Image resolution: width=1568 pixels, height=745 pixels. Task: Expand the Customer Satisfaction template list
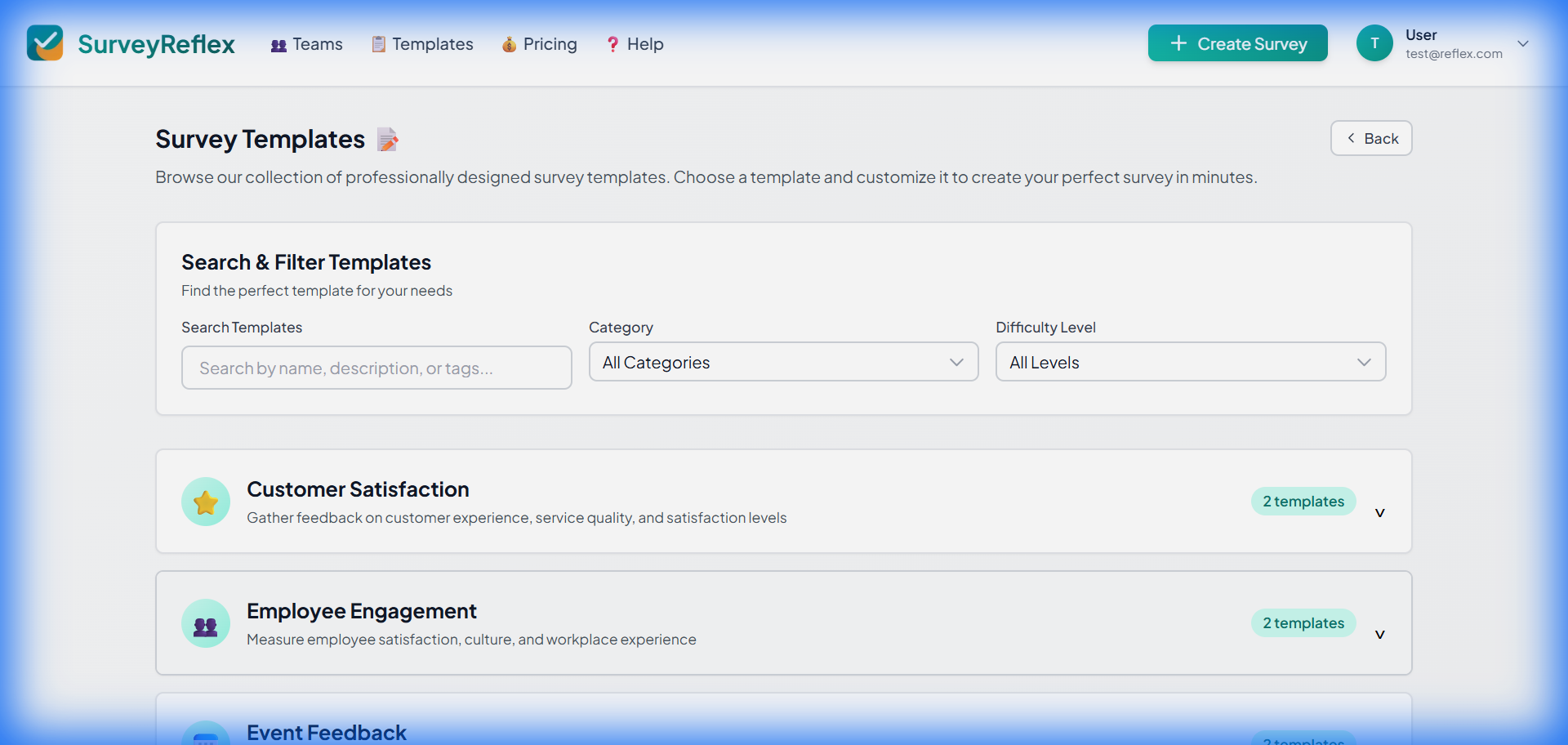click(x=1380, y=512)
